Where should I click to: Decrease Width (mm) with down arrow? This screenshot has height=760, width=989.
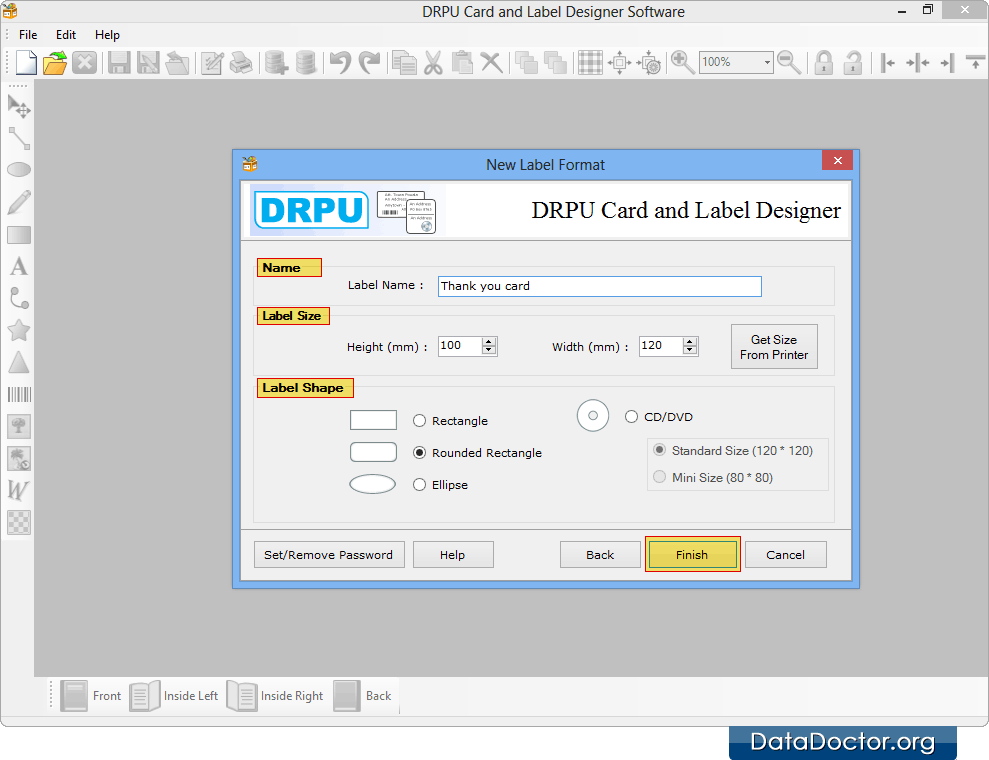[x=690, y=350]
